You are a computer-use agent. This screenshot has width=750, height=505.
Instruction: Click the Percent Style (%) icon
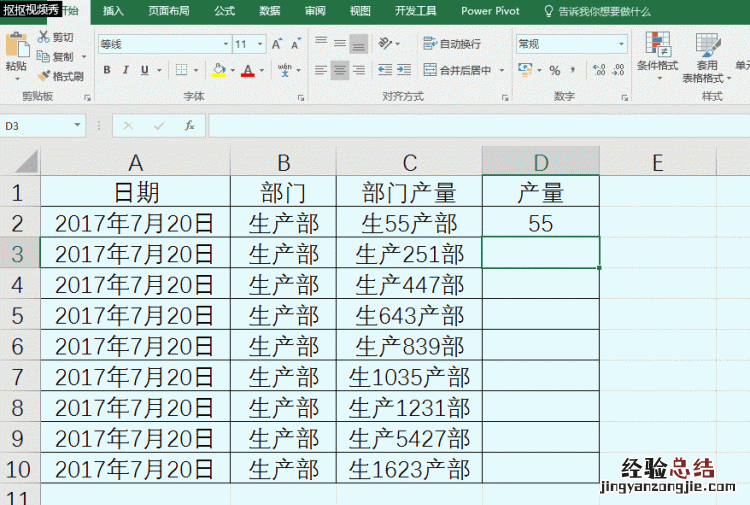(x=554, y=70)
